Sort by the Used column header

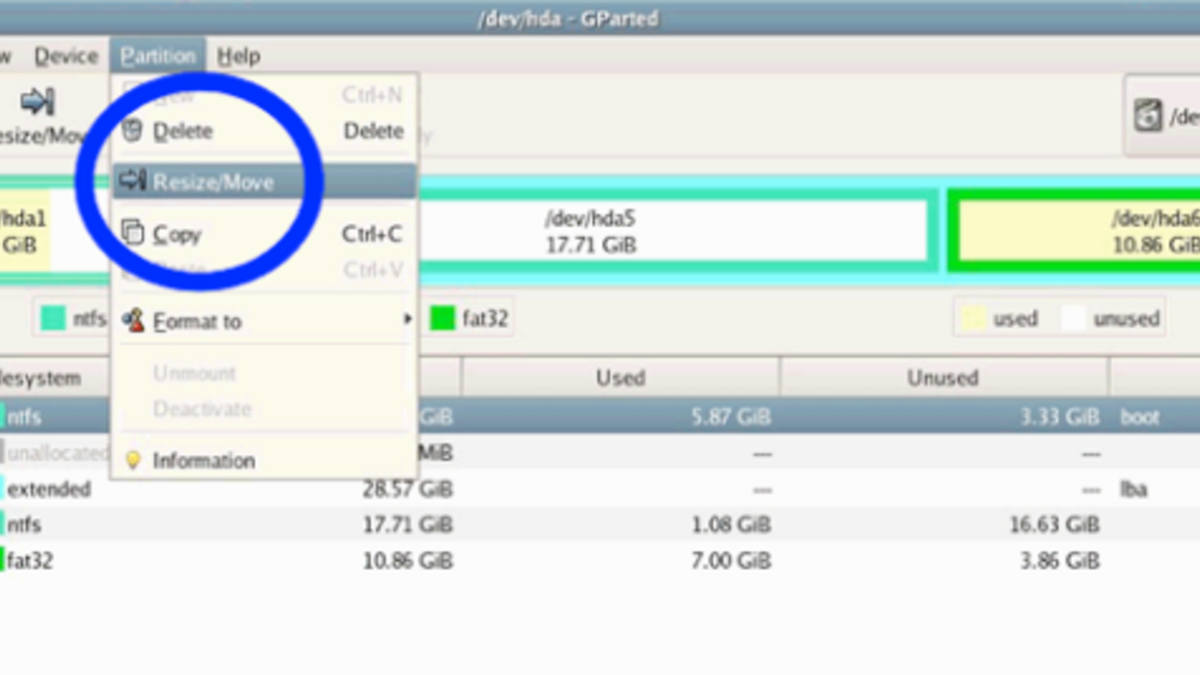[620, 378]
